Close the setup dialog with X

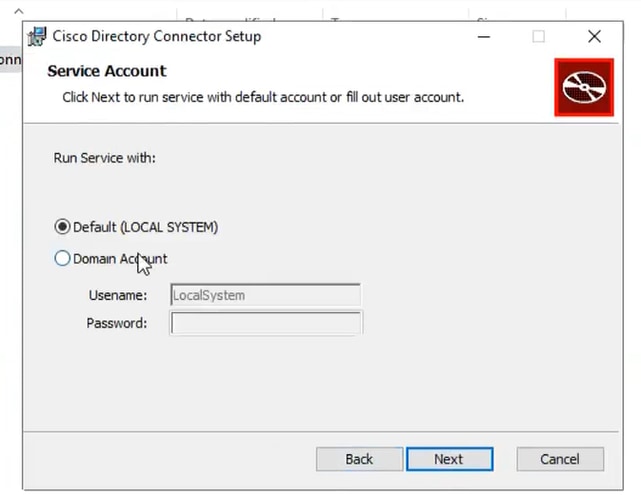click(594, 36)
